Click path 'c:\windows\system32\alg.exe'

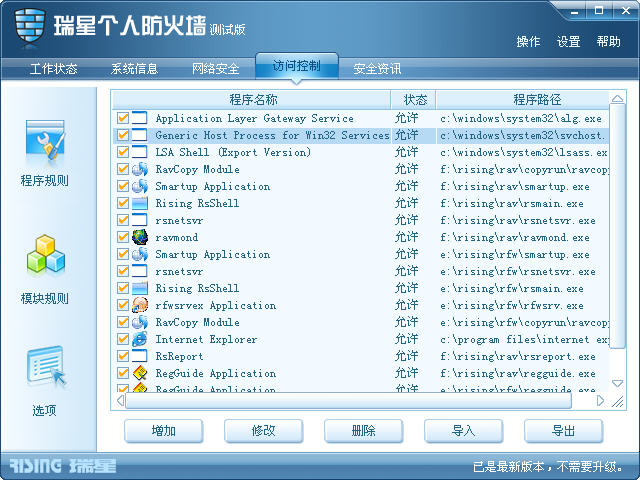pyautogui.click(x=521, y=118)
